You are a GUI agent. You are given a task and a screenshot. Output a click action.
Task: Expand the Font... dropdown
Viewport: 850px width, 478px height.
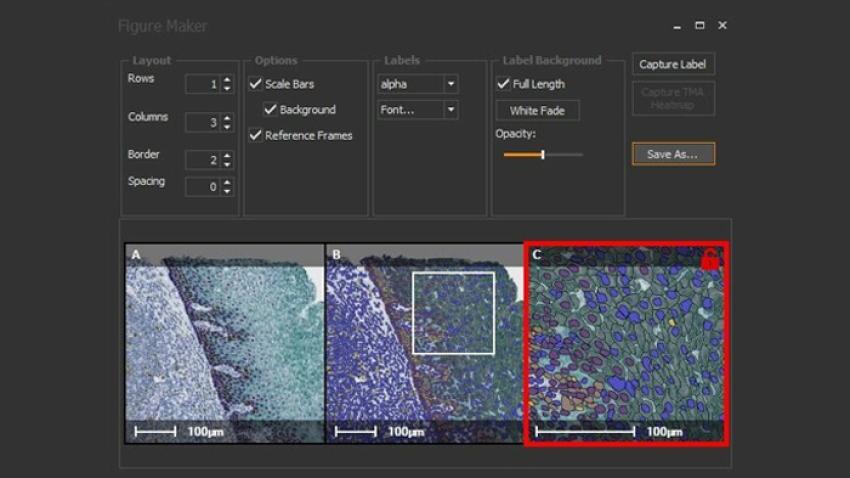coord(451,110)
